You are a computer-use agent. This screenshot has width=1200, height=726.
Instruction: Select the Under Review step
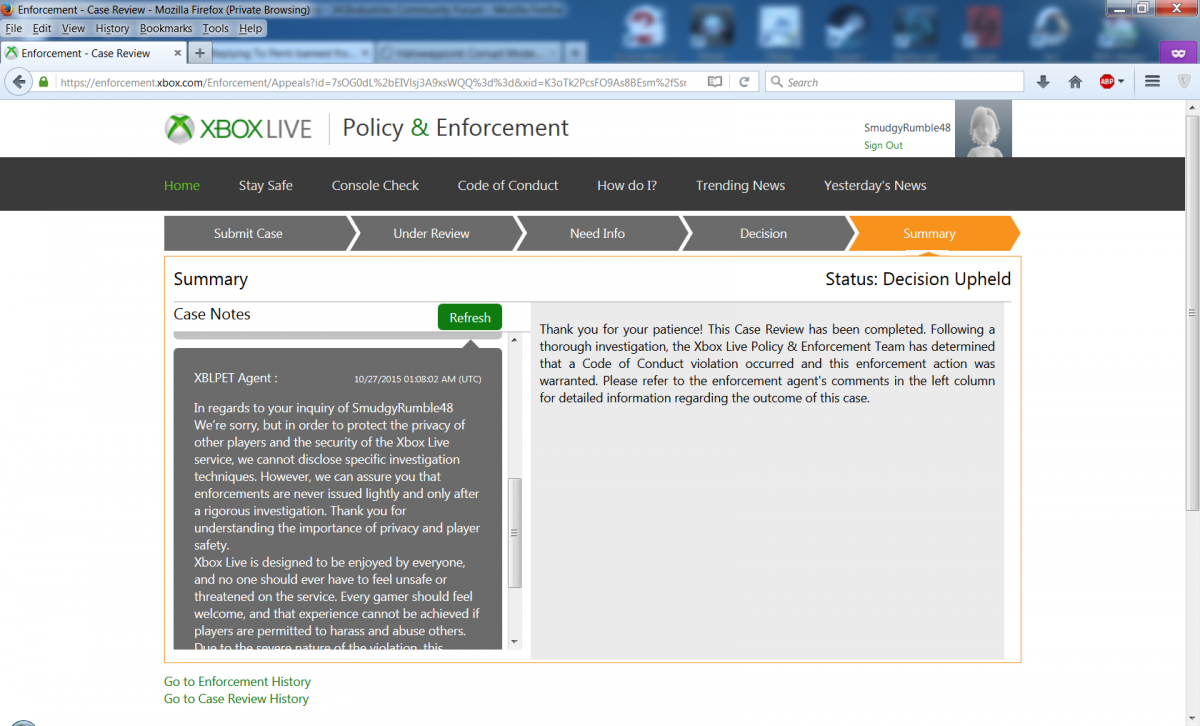tap(431, 233)
